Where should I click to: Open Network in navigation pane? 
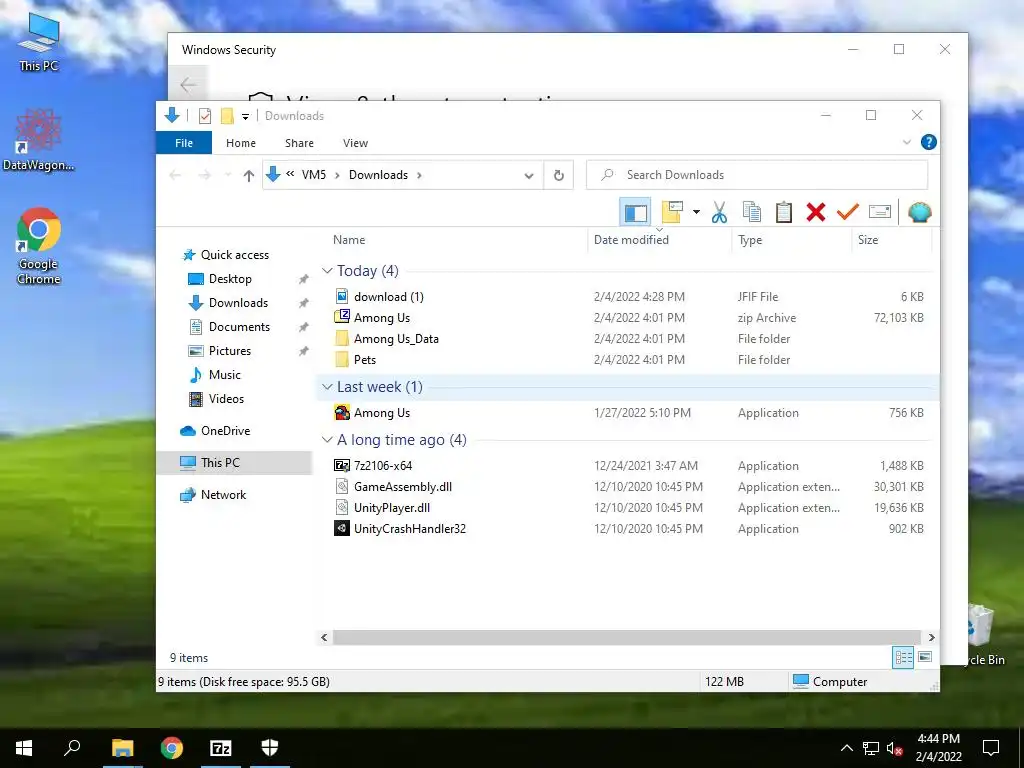[x=223, y=495]
